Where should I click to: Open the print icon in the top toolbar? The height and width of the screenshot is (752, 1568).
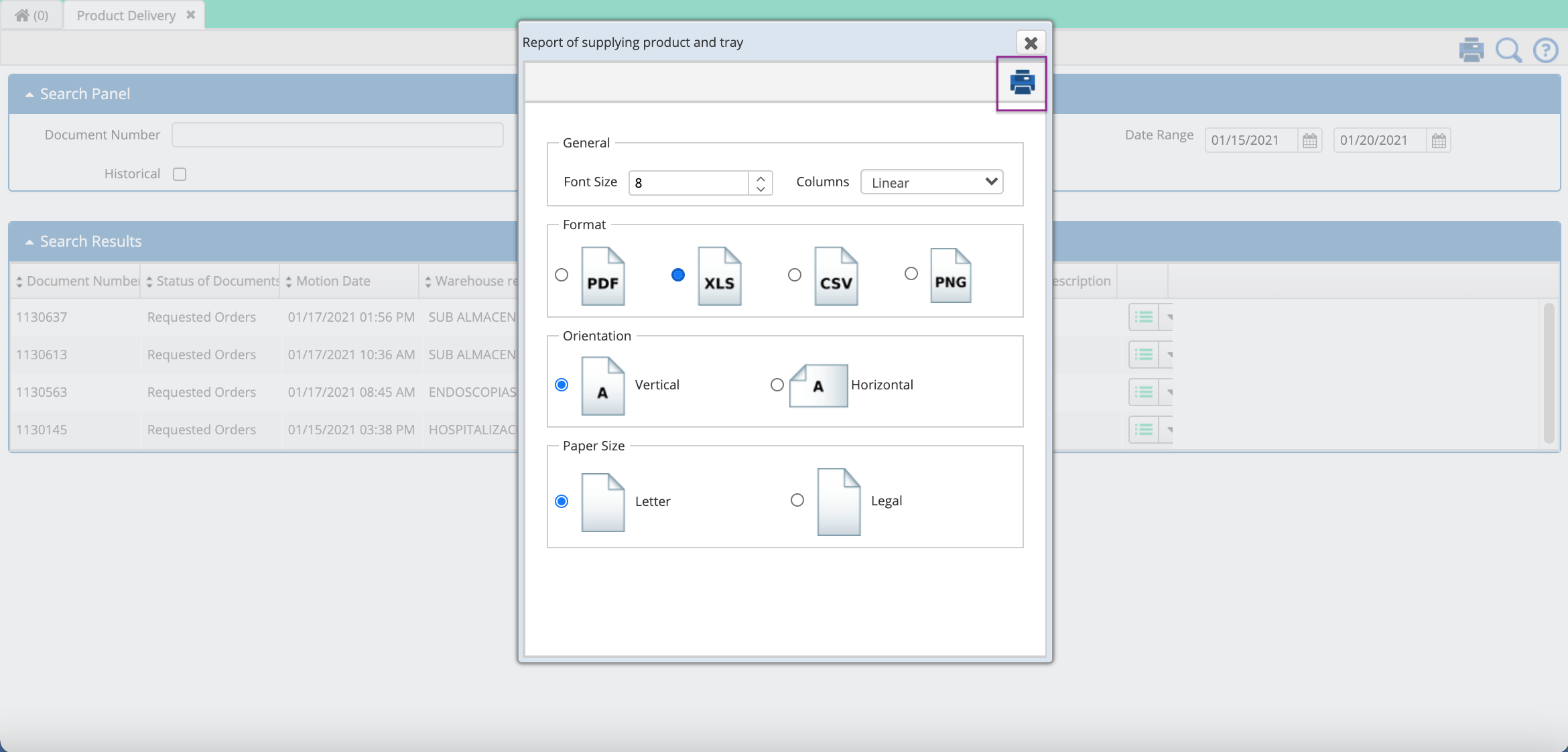coord(1472,49)
